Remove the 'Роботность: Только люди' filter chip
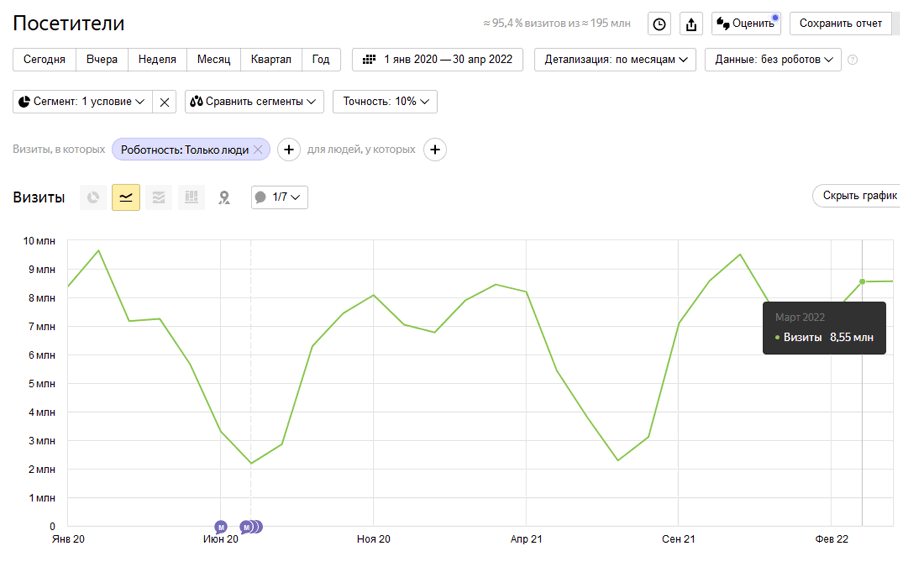The width and height of the screenshot is (900, 565). click(x=258, y=150)
